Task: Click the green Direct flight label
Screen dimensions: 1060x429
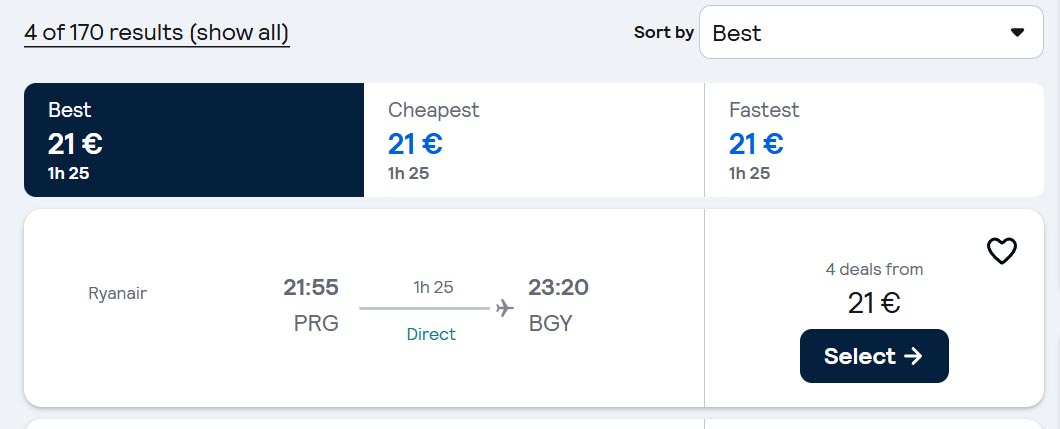Action: coord(431,334)
